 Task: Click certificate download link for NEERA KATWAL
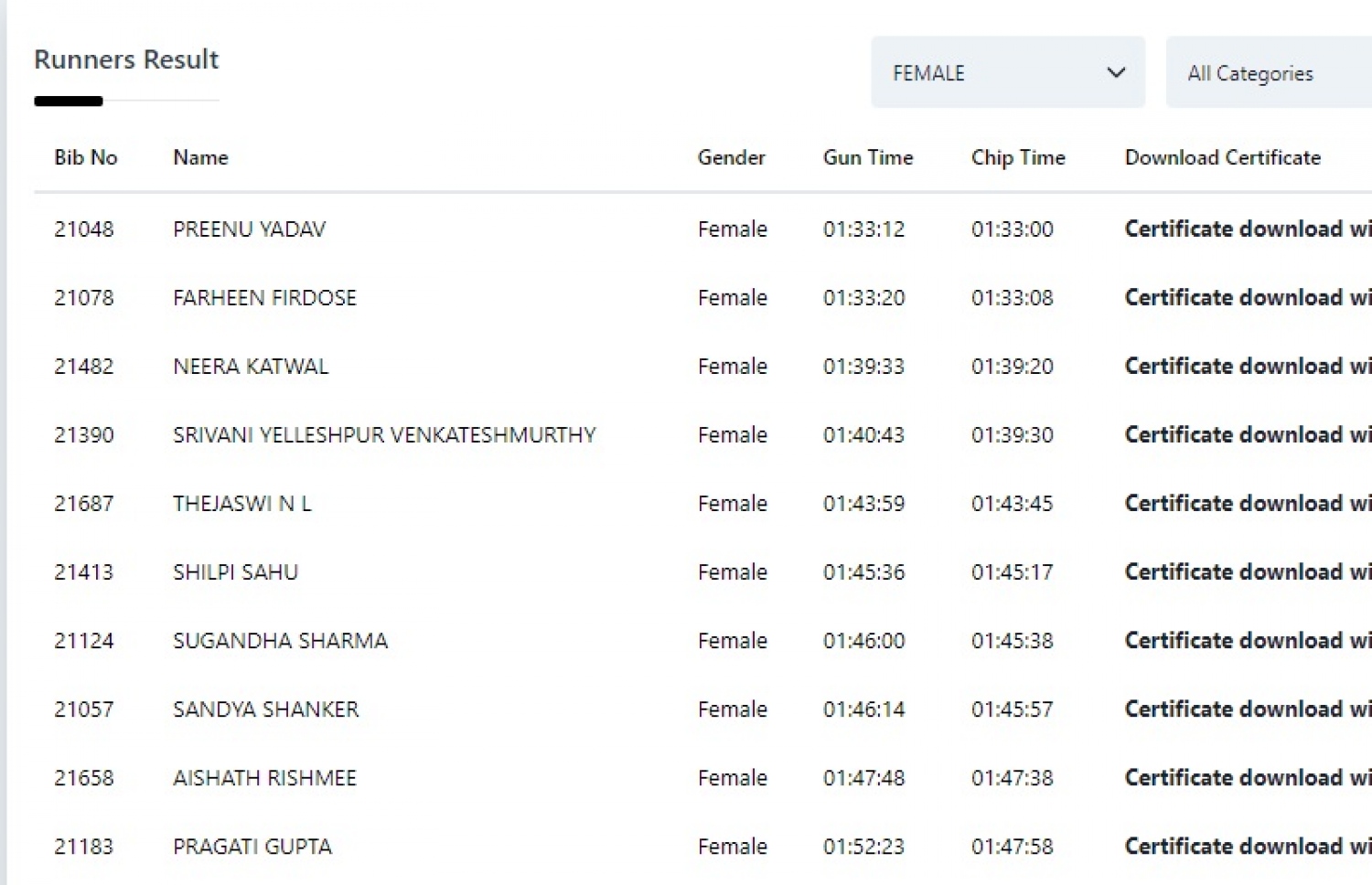click(1248, 366)
